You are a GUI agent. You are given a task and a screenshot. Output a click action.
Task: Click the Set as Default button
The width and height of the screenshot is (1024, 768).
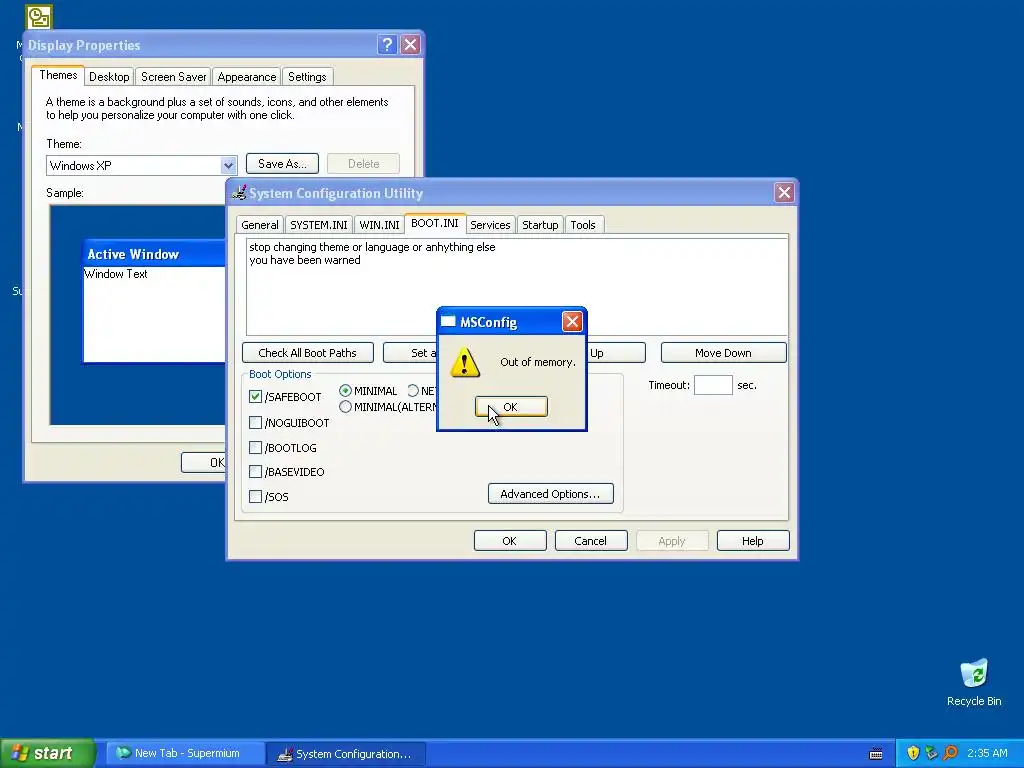[410, 353]
